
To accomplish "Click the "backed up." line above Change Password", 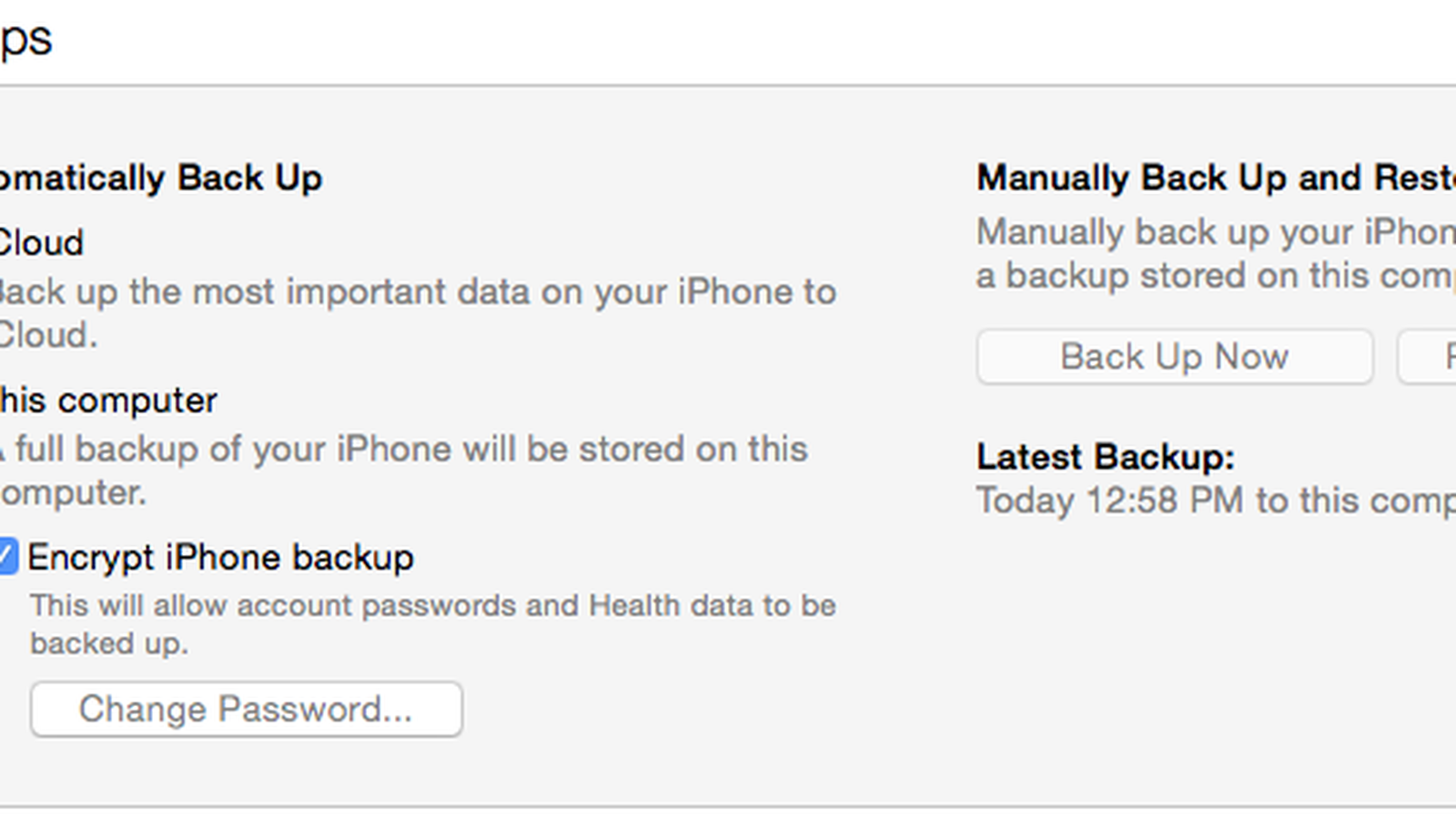I will coord(109,643).
